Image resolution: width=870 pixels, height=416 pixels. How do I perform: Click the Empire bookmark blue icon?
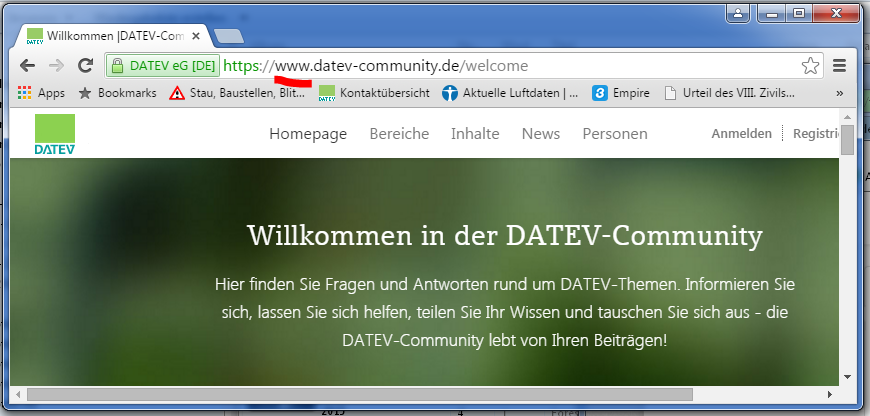600,93
